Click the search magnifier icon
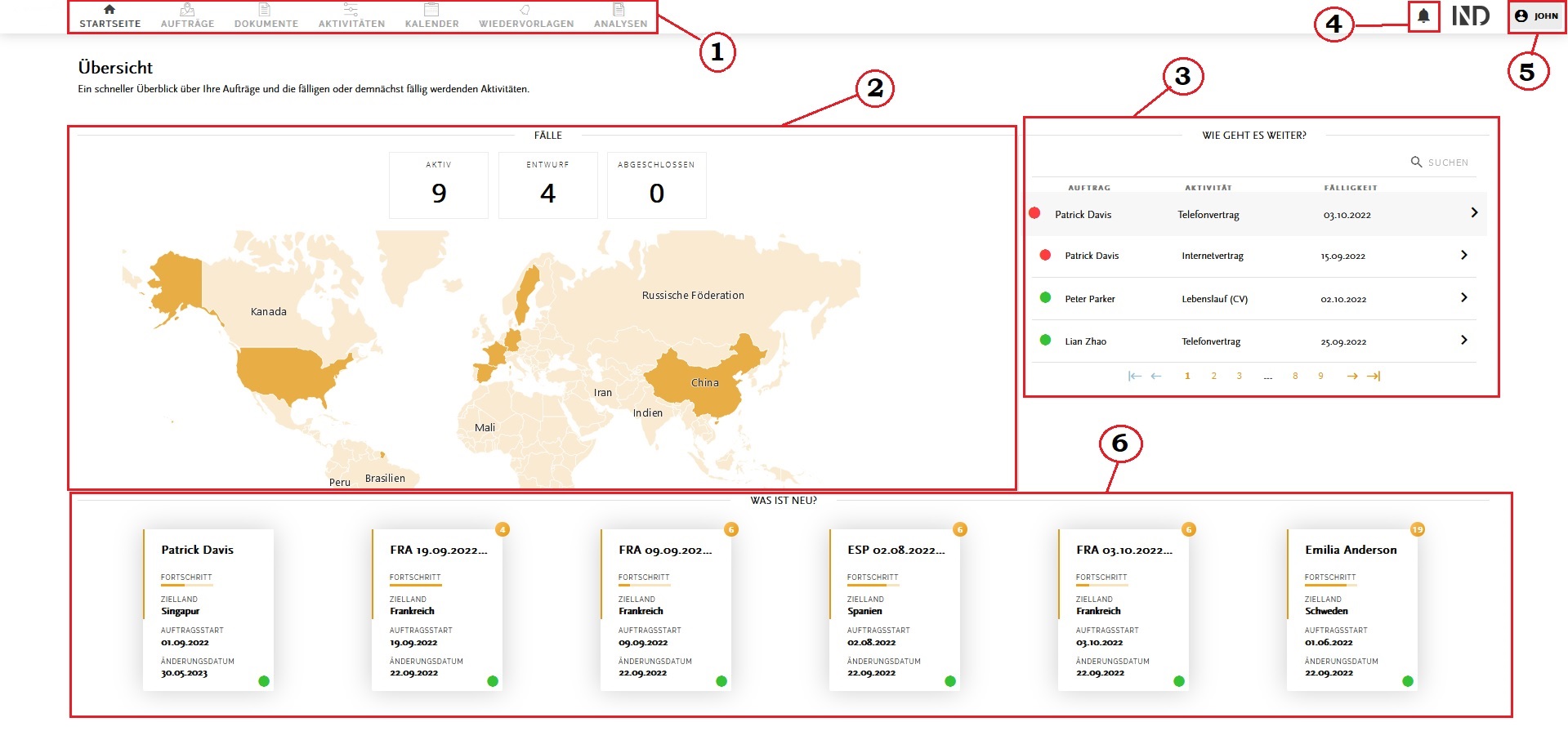1568x749 pixels. click(1416, 162)
